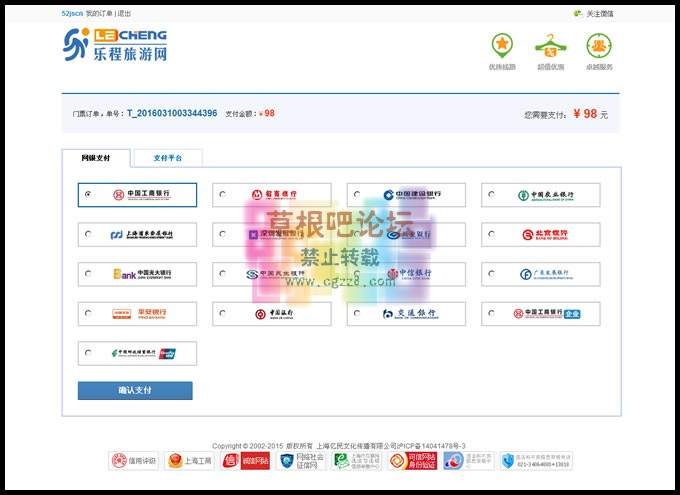This screenshot has width=680, height=495.
Task: Click the 信用评级 footer badge
Action: click(134, 461)
